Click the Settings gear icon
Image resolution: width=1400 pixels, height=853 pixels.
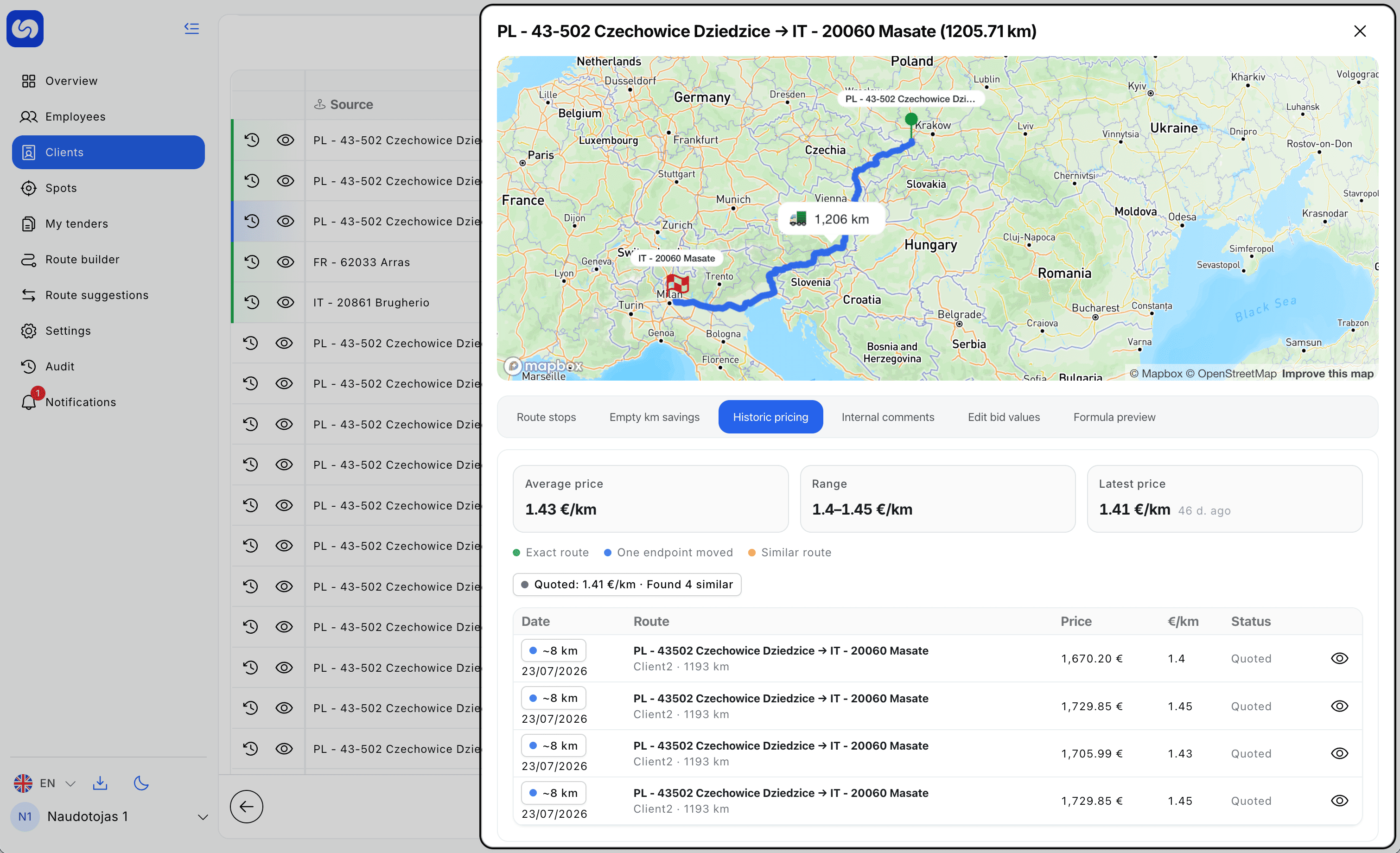point(28,331)
